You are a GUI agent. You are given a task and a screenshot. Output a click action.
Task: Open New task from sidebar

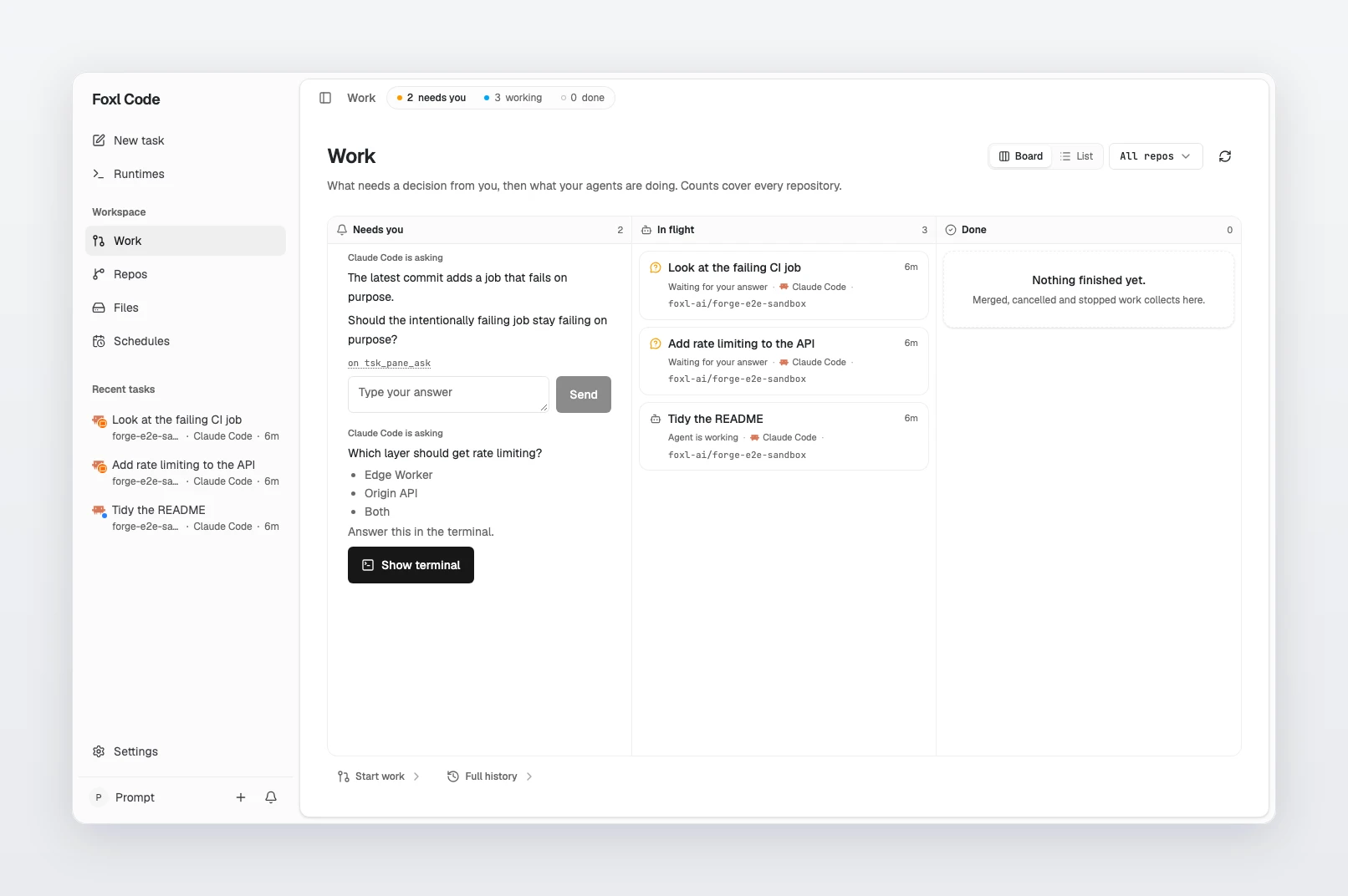(186, 140)
